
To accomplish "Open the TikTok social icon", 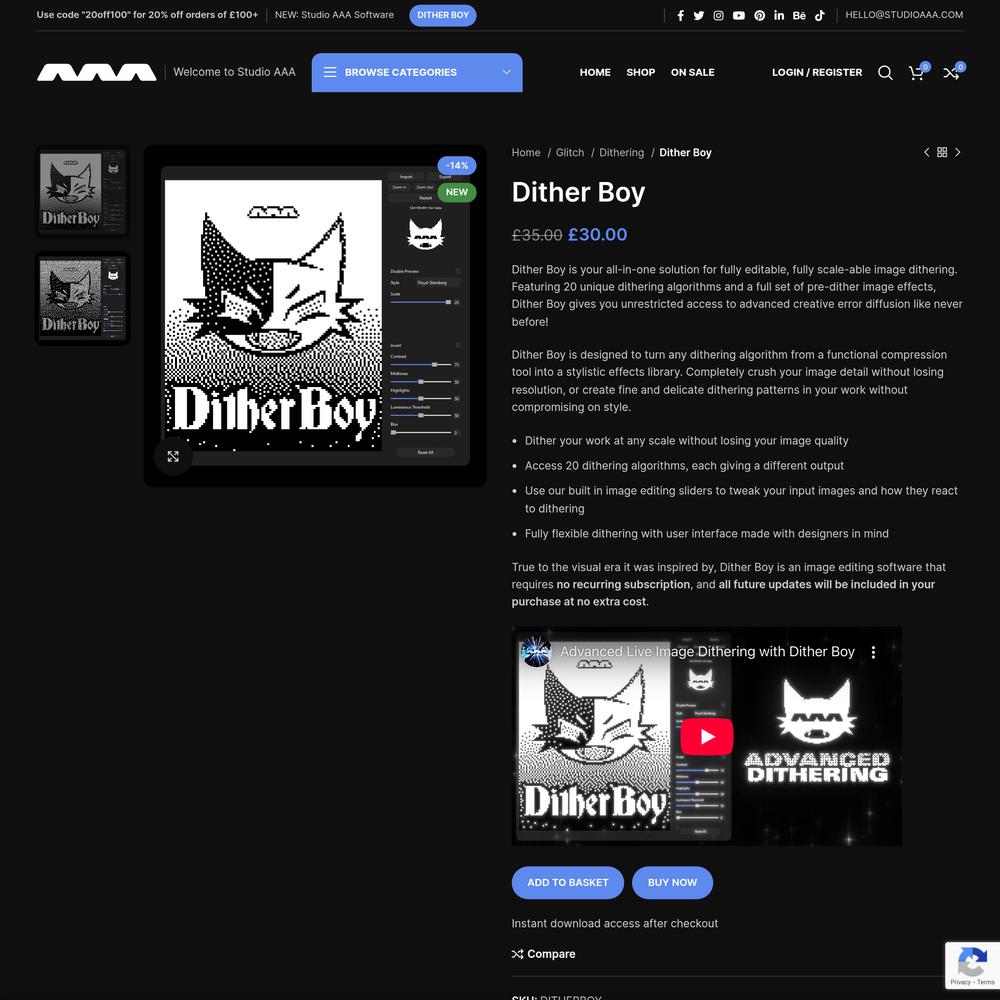I will (820, 15).
